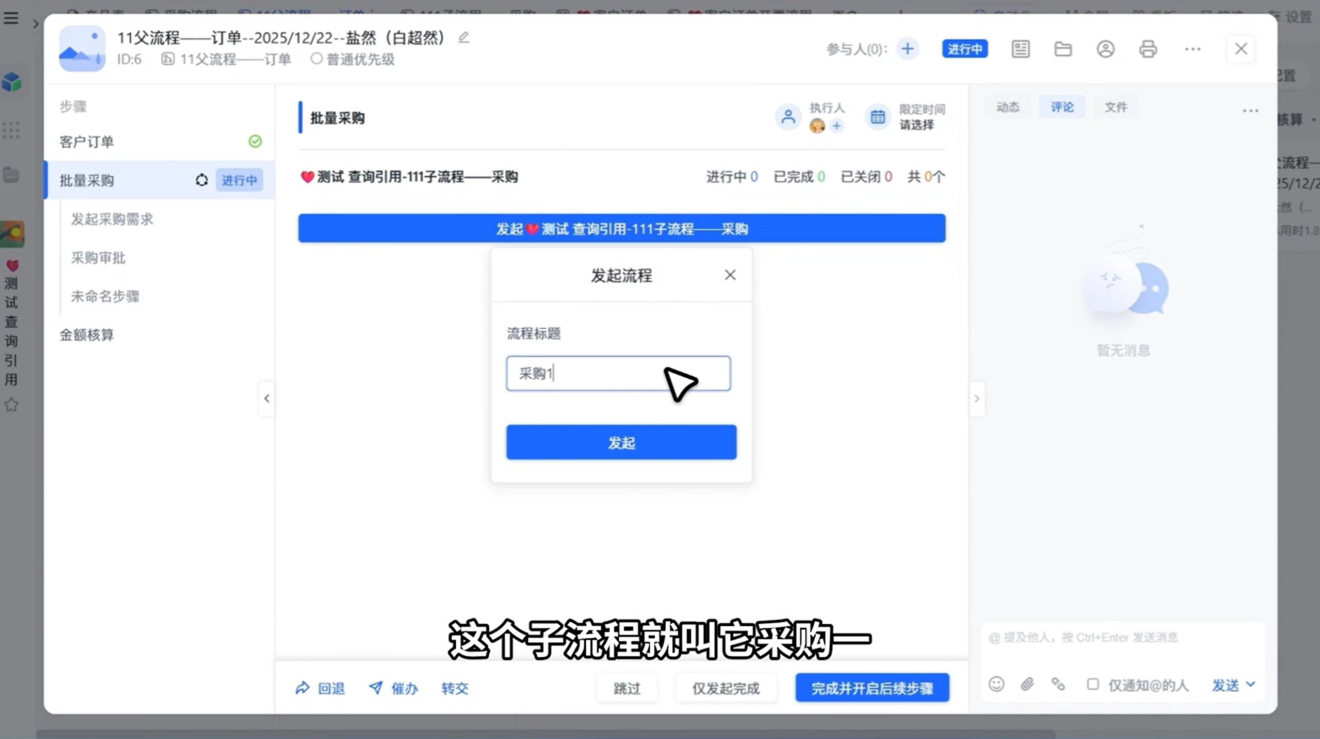Open the comment panel ellipsis menu
This screenshot has height=739, width=1320.
click(x=1250, y=111)
